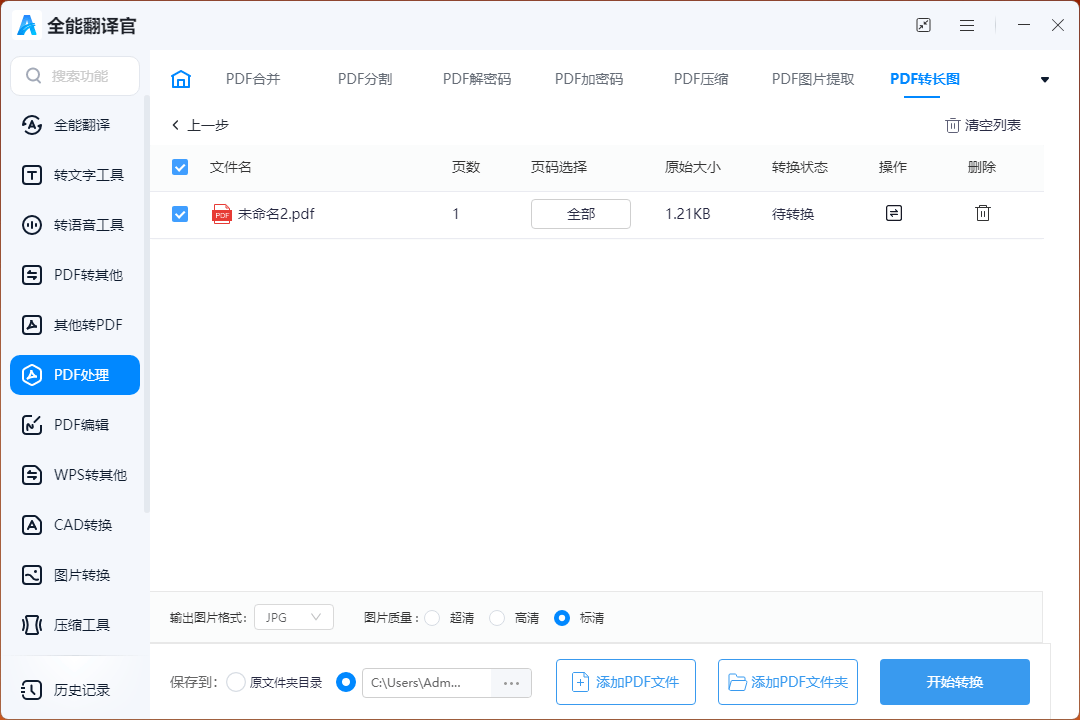This screenshot has height=720, width=1080.
Task: Open the 全能翻译 sidebar tool
Action: point(75,125)
